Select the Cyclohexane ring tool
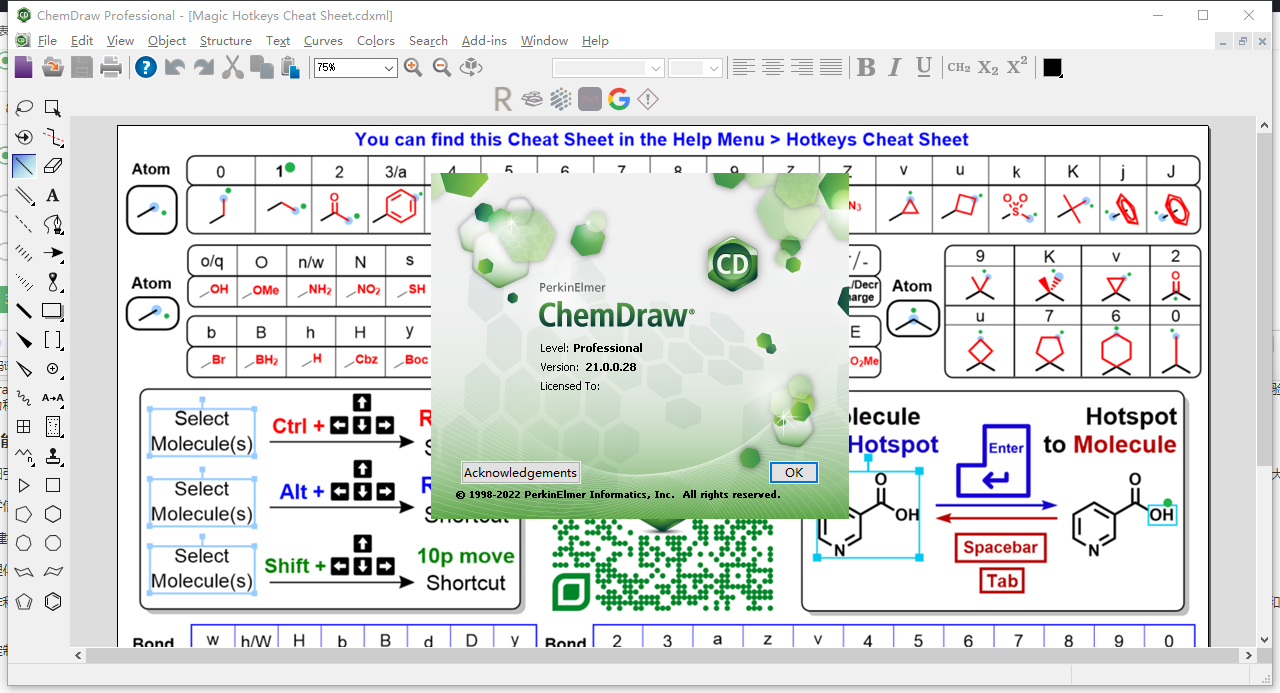This screenshot has height=693, width=1280. (53, 514)
